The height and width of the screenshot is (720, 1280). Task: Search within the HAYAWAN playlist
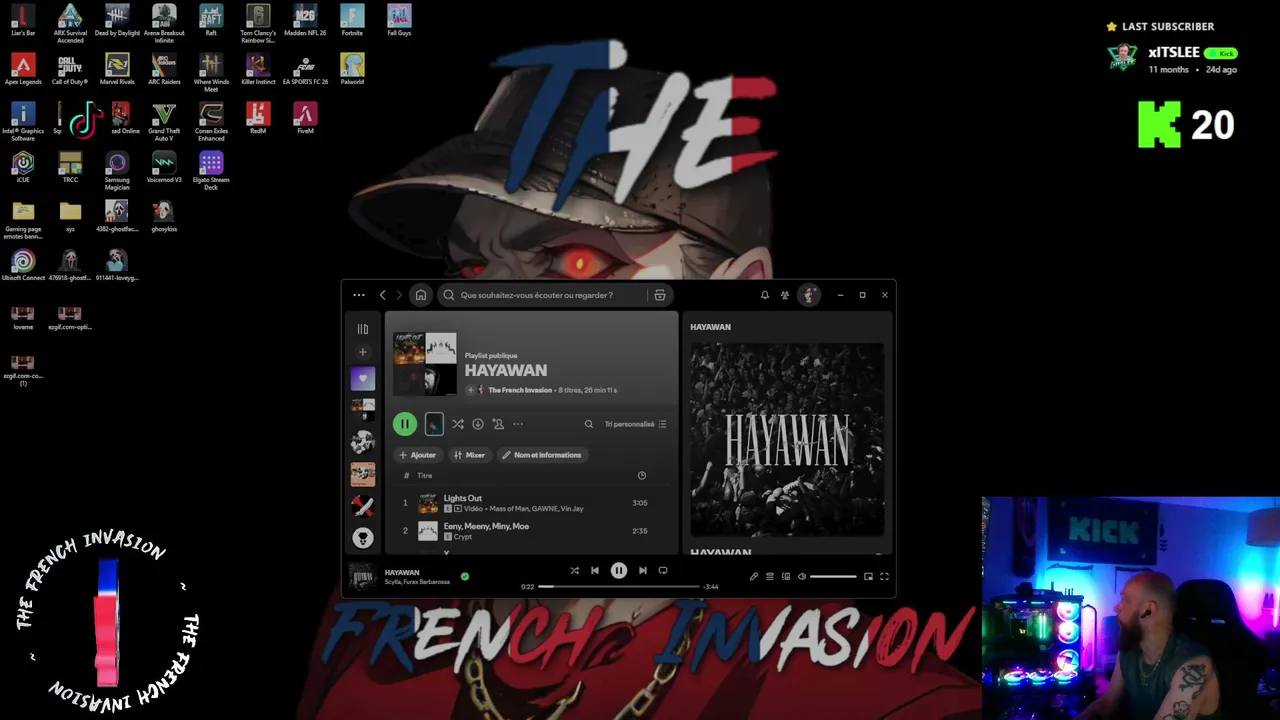589,424
